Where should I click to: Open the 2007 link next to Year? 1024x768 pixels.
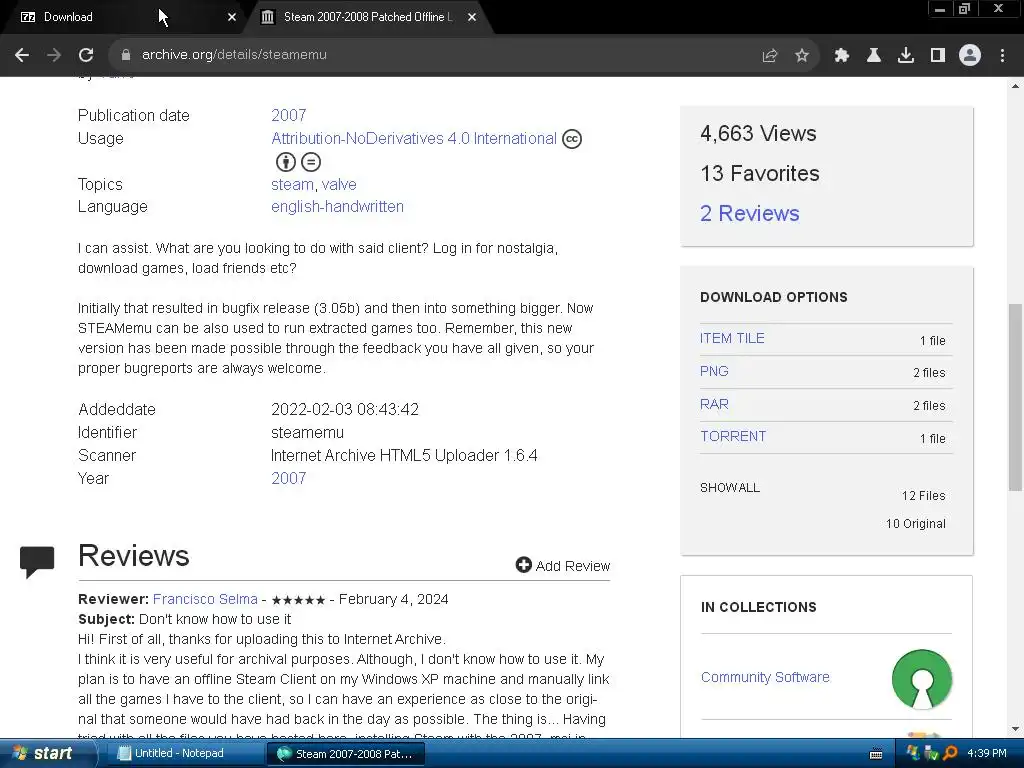(x=289, y=478)
